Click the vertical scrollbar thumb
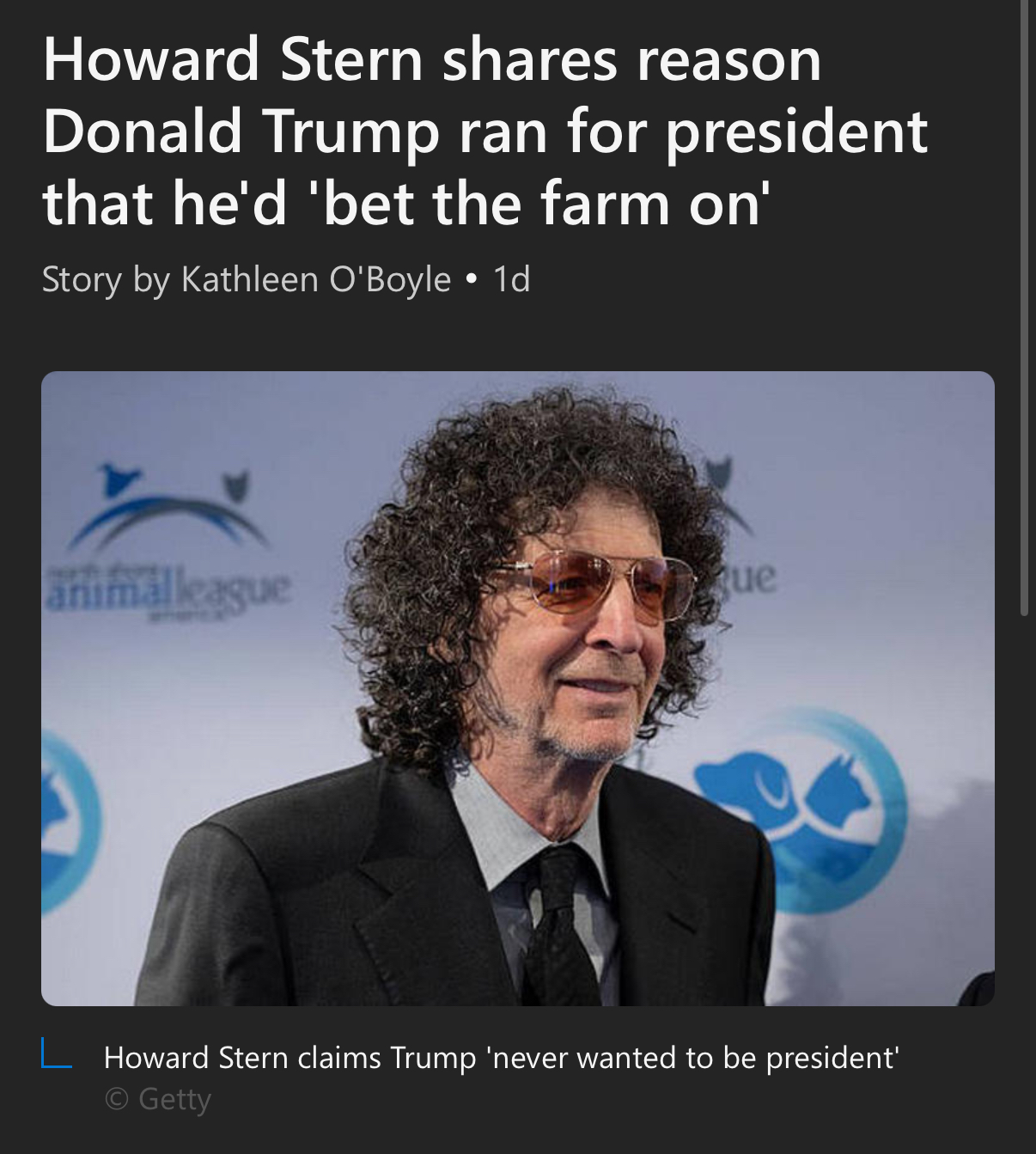Screen dimensions: 1036x1154 click(x=1023, y=308)
